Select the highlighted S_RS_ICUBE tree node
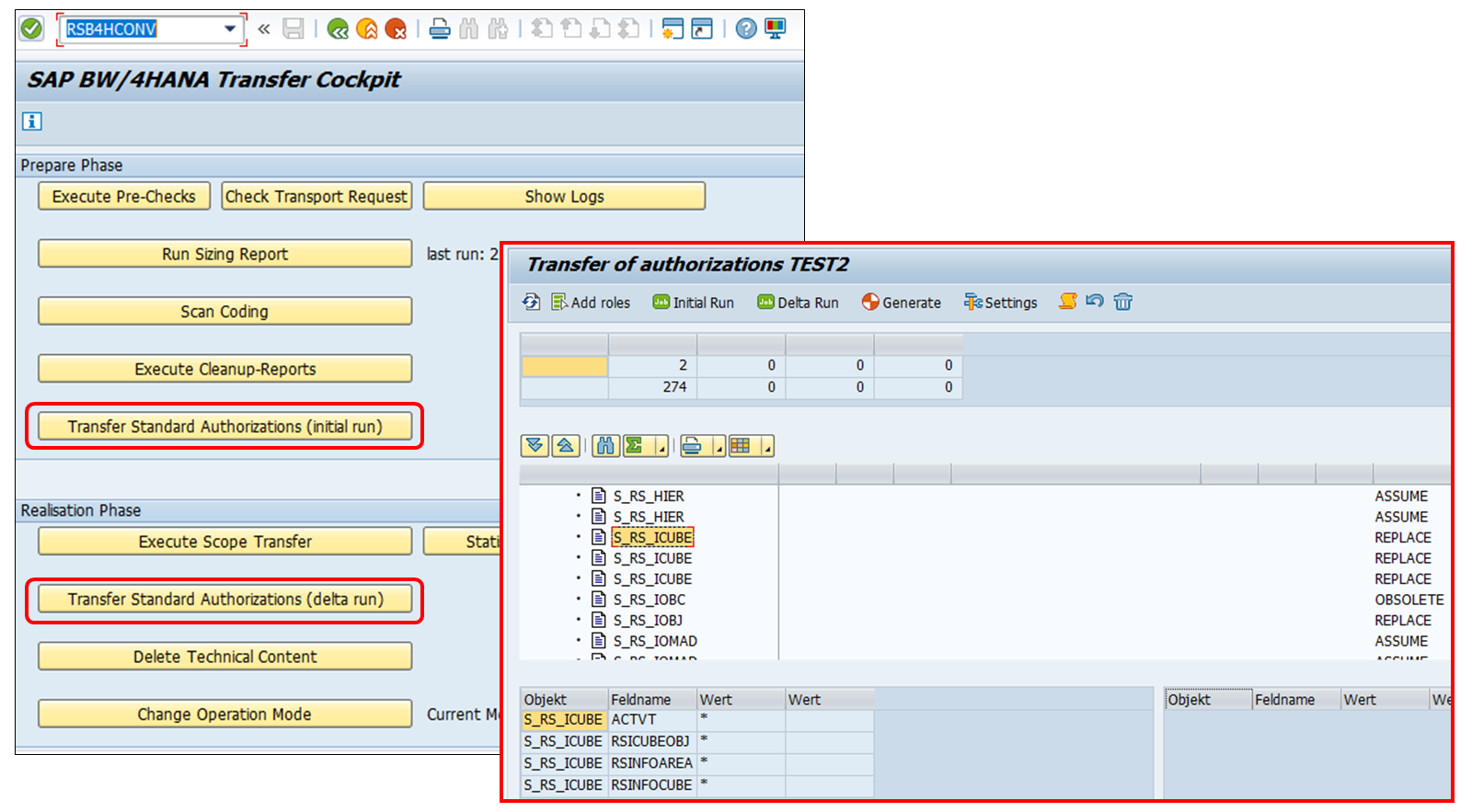The image size is (1472, 812). click(652, 537)
